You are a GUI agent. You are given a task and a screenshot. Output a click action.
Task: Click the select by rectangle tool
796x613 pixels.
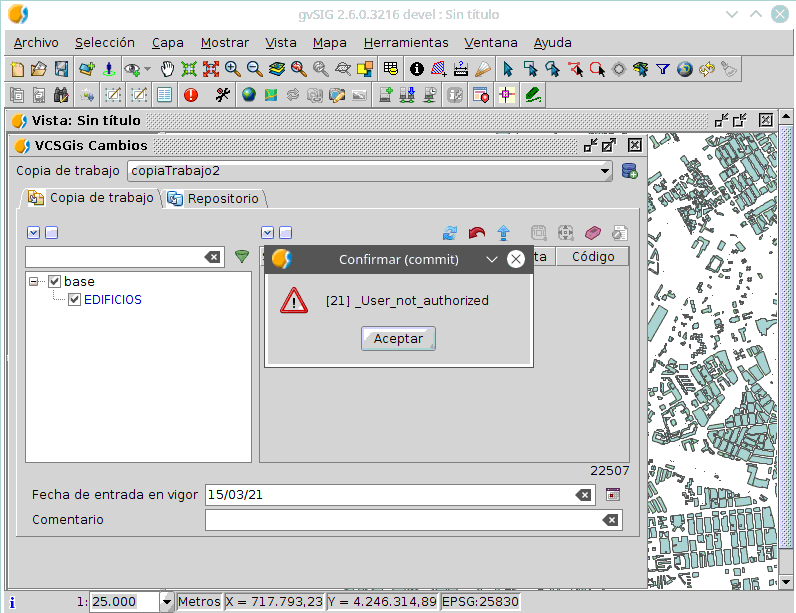coord(531,69)
